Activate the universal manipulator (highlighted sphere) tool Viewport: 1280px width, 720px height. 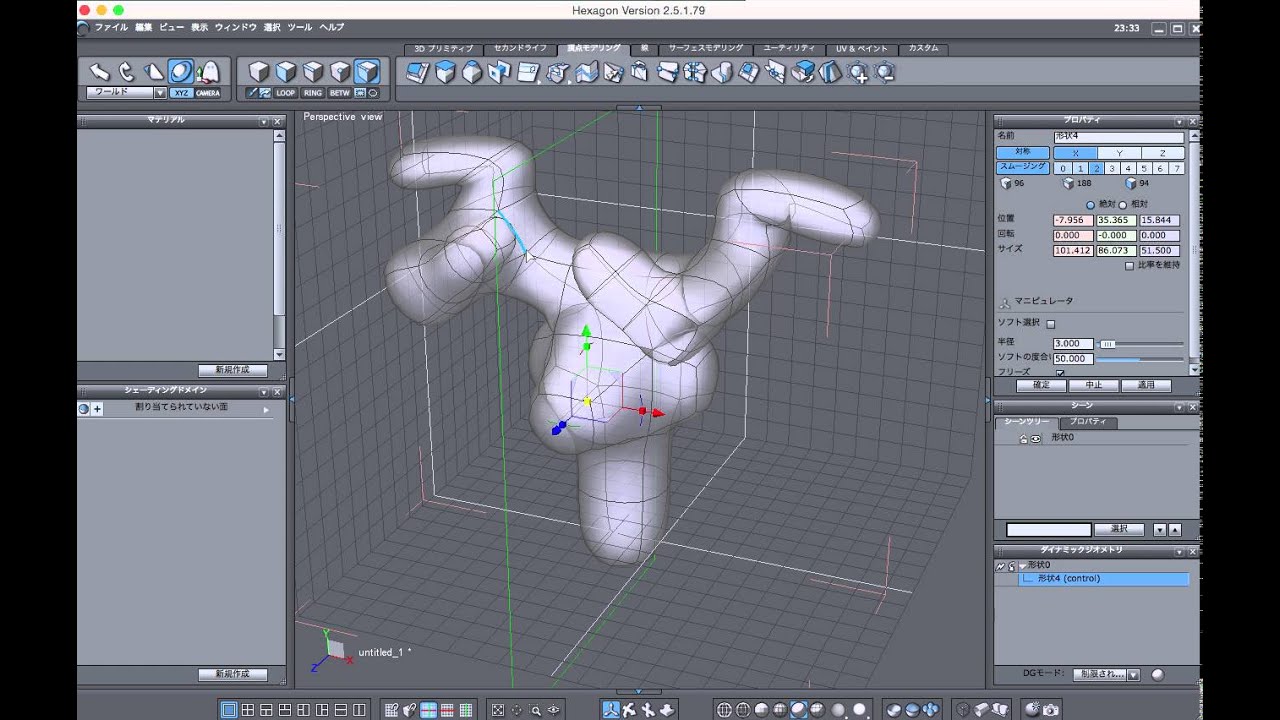point(181,71)
